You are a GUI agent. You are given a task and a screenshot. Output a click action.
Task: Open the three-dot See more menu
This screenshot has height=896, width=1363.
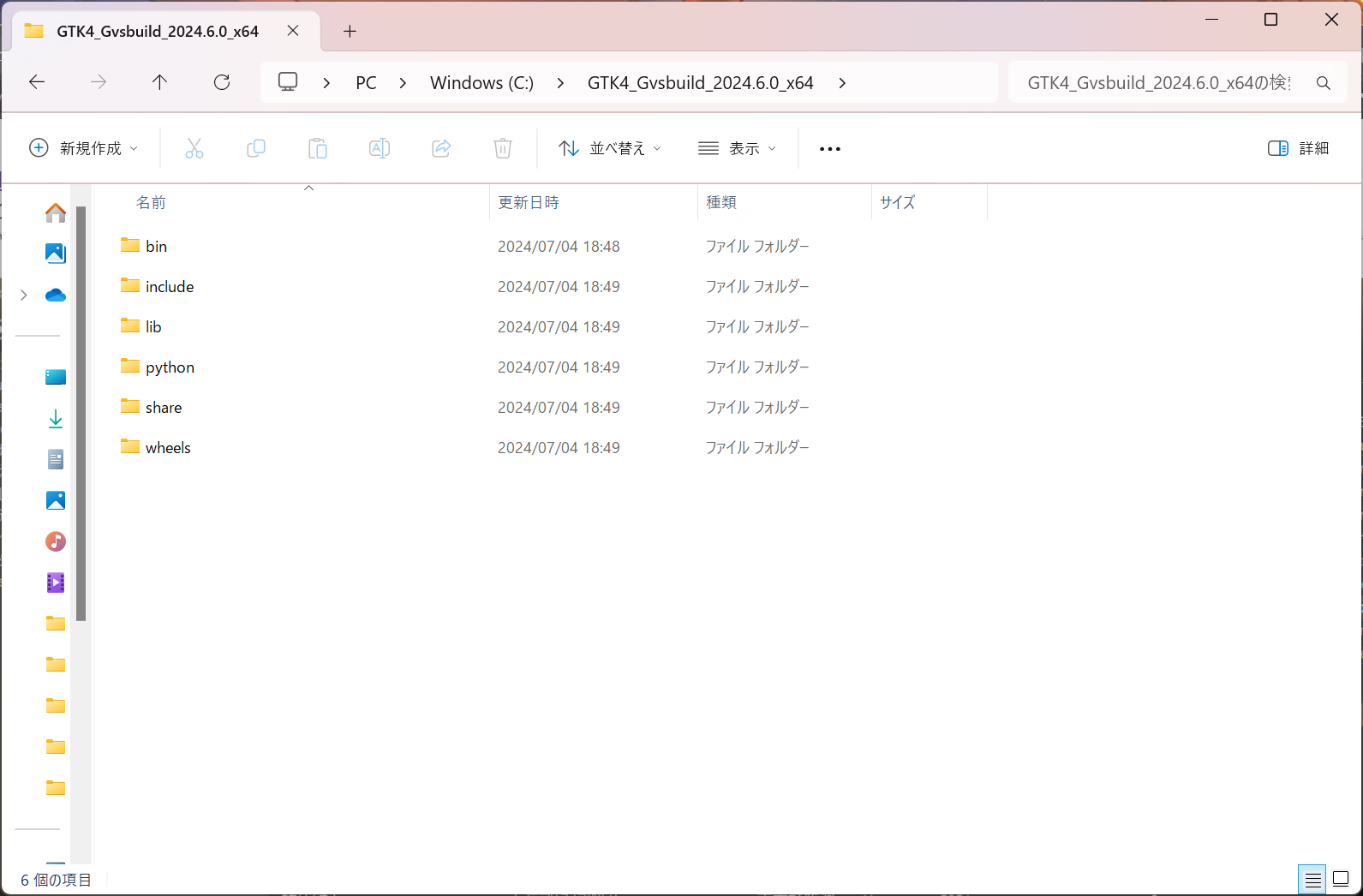point(830,149)
